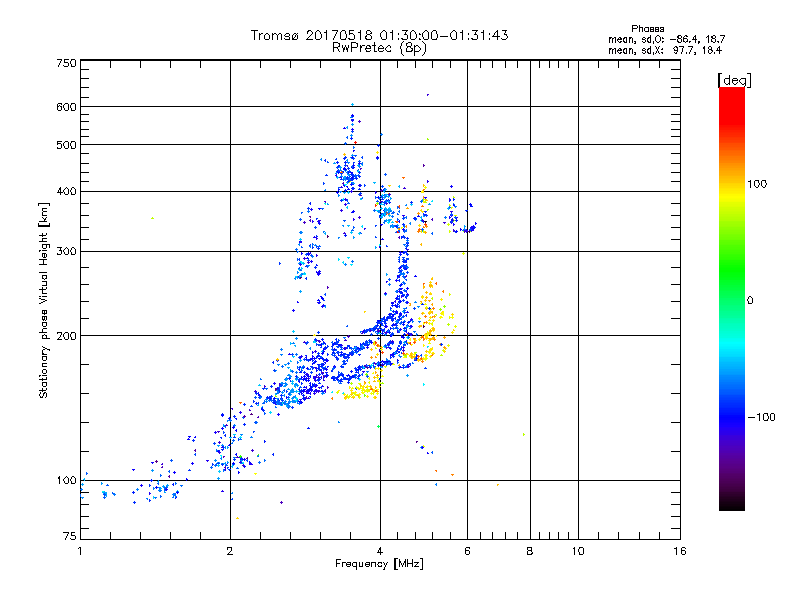Screen dimensions: 800x600
Task: Click the x-axis label '8'
Action: point(530,551)
